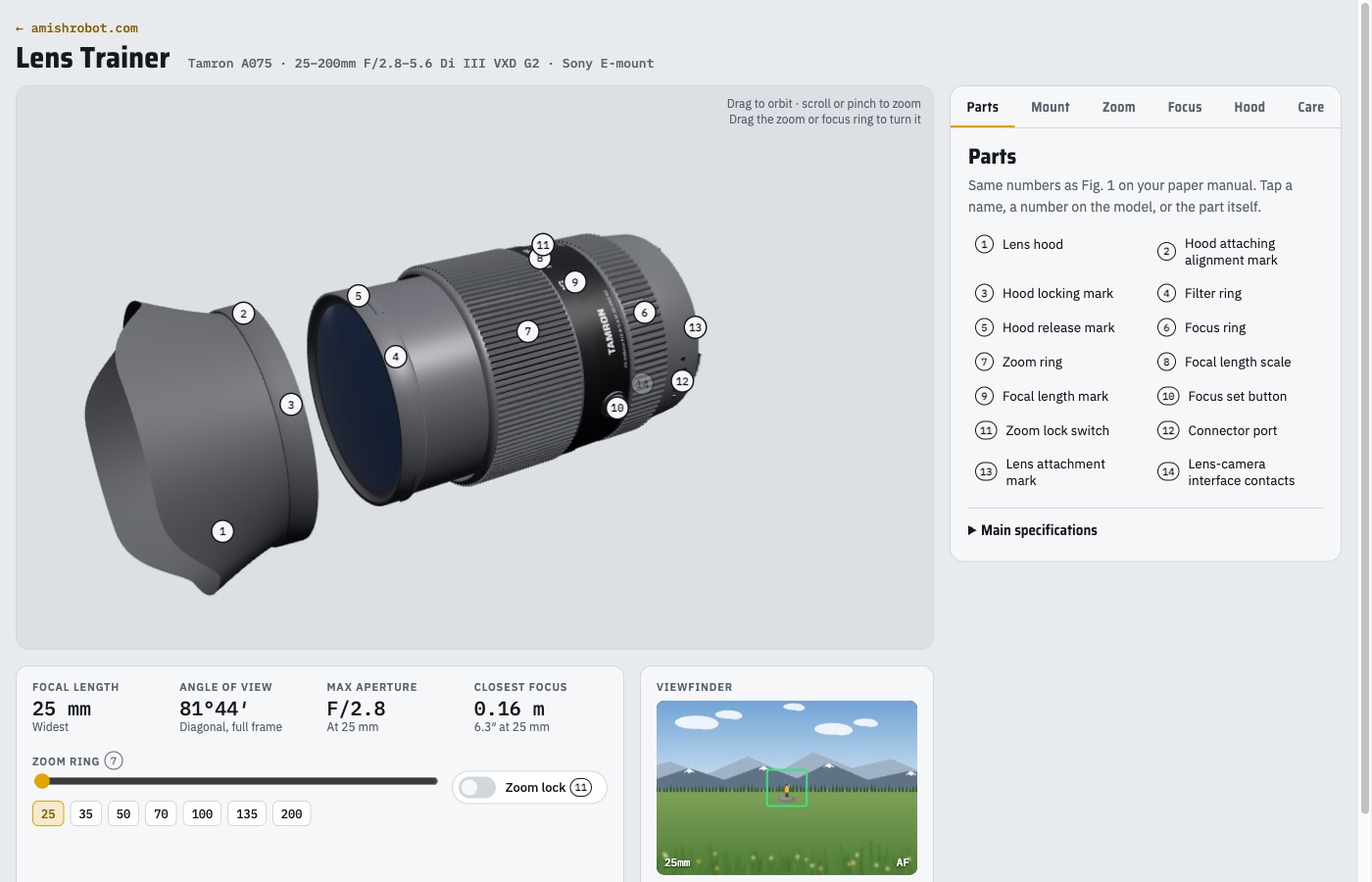Click hotspot 4 on the front element
This screenshot has height=882, width=1372.
click(x=396, y=357)
